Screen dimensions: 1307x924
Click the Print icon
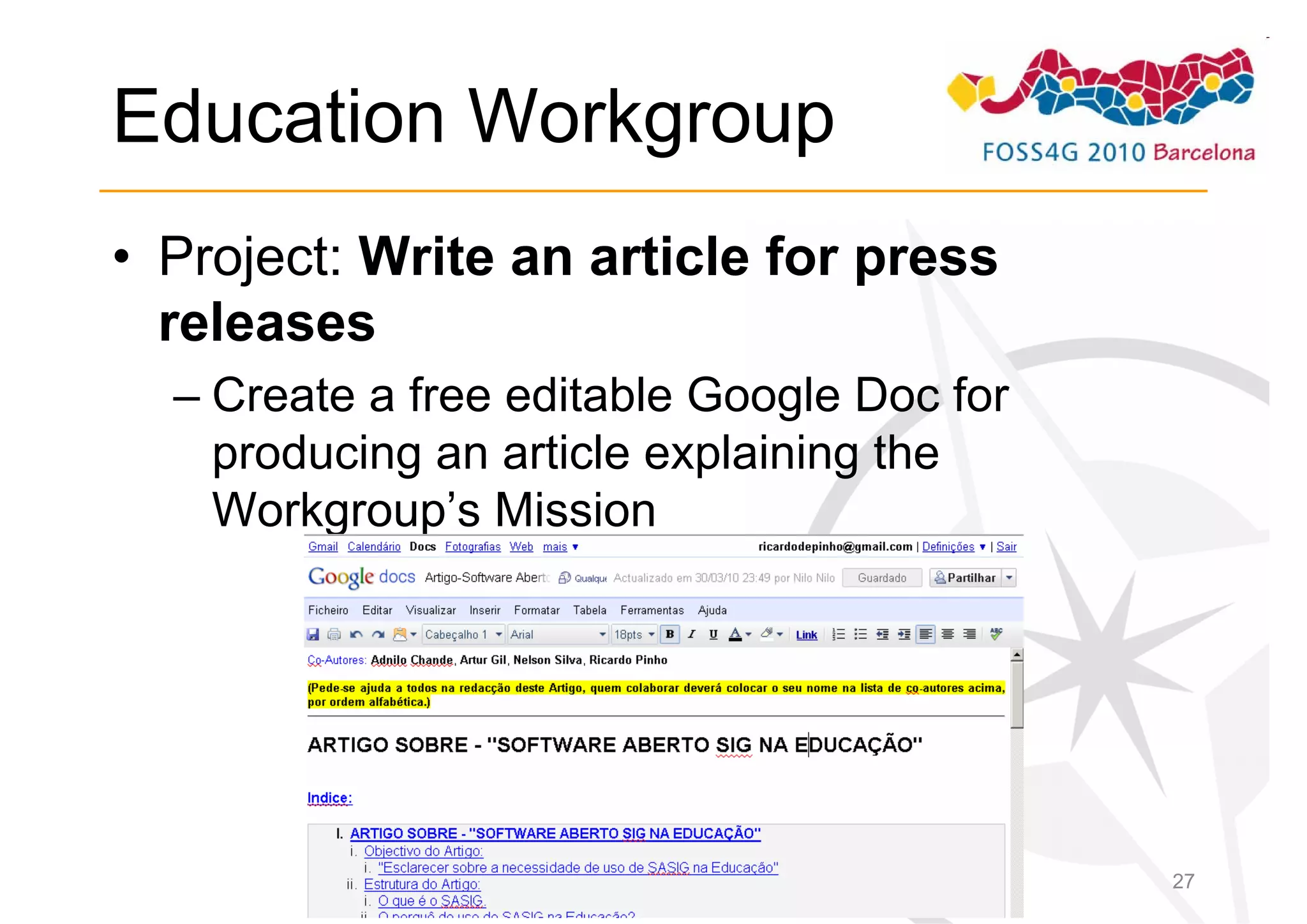coord(334,634)
